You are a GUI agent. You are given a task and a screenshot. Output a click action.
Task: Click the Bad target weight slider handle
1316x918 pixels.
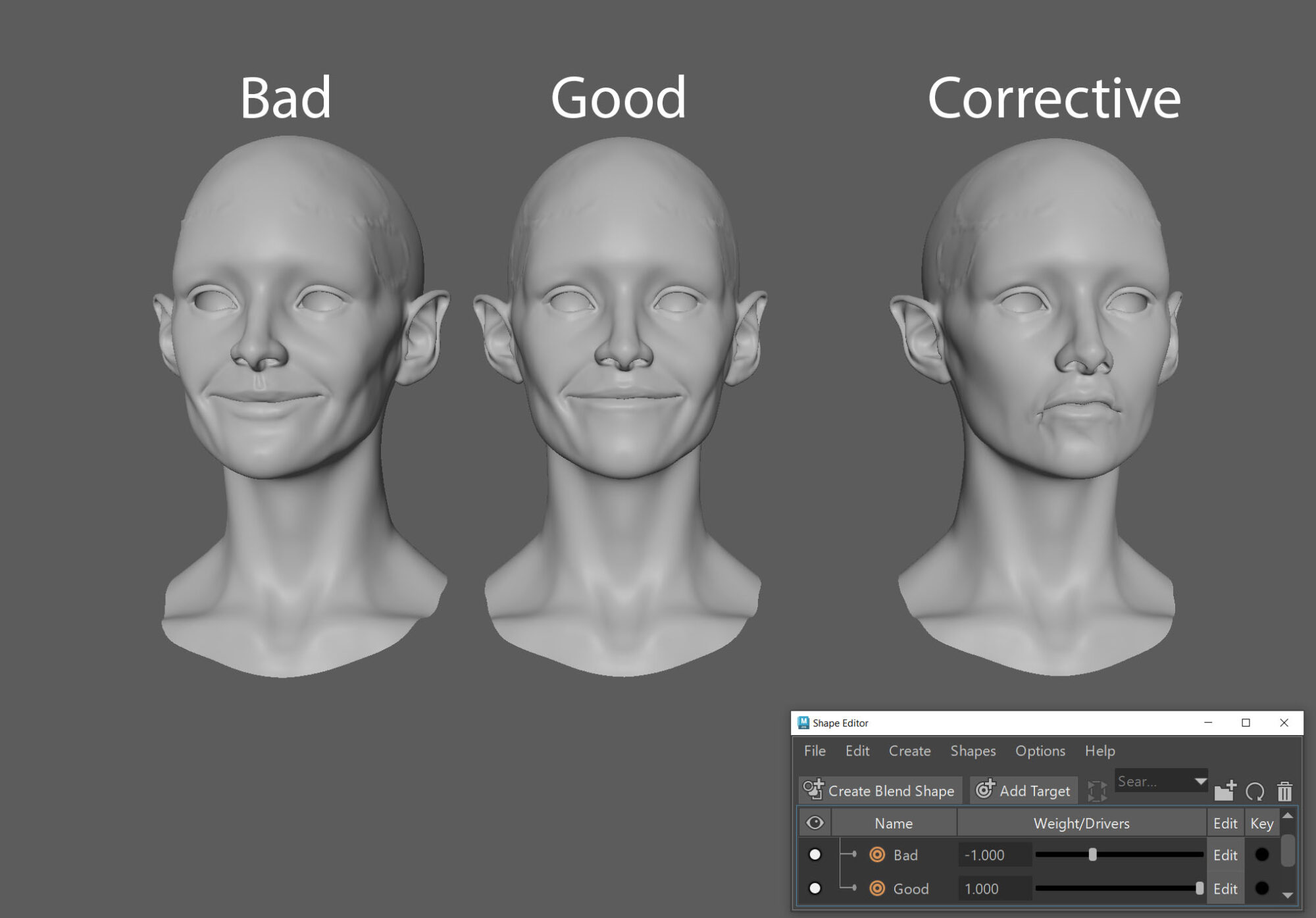tap(1092, 855)
